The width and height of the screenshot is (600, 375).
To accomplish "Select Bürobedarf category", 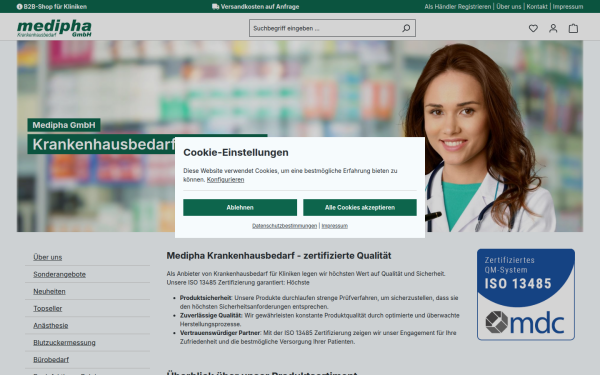I will coord(51,360).
